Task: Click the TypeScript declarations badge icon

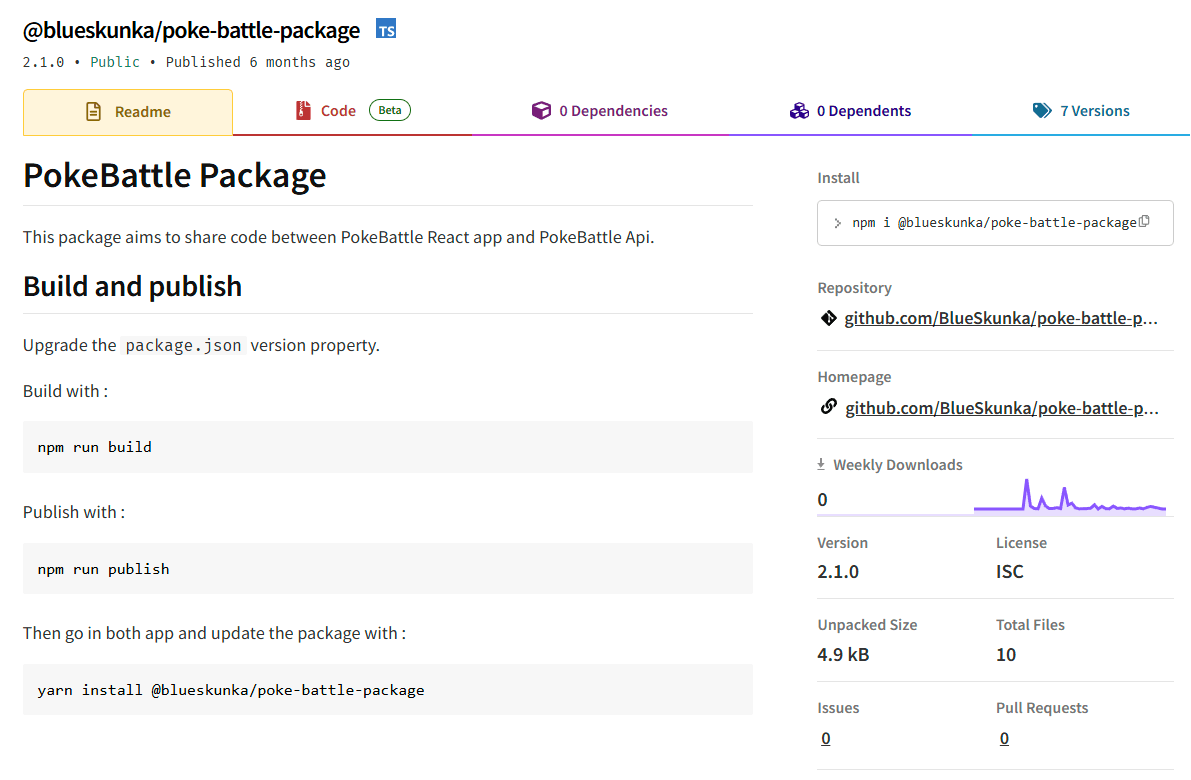Action: tap(386, 30)
